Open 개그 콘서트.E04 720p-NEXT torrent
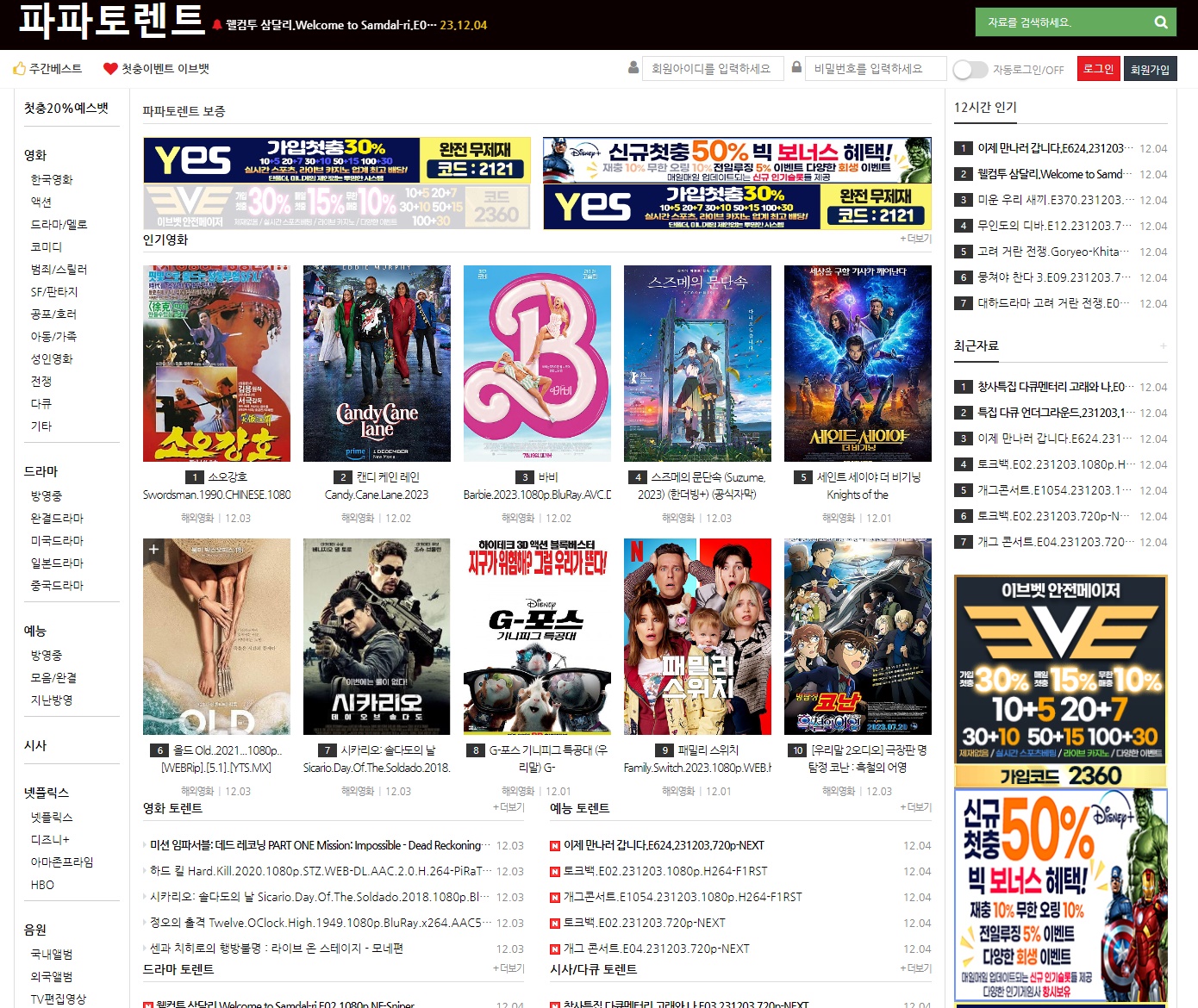Viewport: 1198px width, 1008px height. tap(657, 949)
